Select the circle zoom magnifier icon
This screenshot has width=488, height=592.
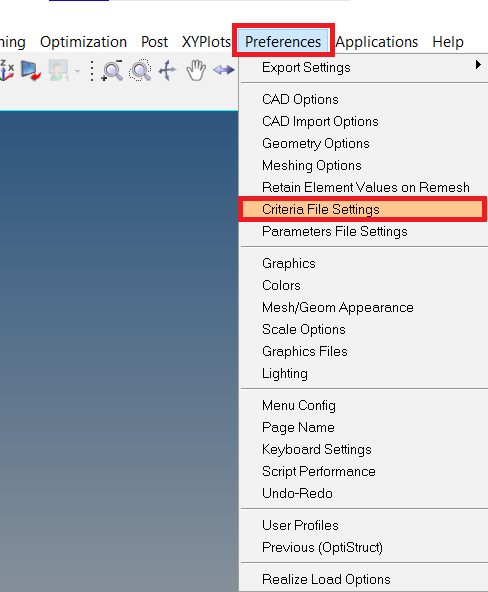pos(140,70)
